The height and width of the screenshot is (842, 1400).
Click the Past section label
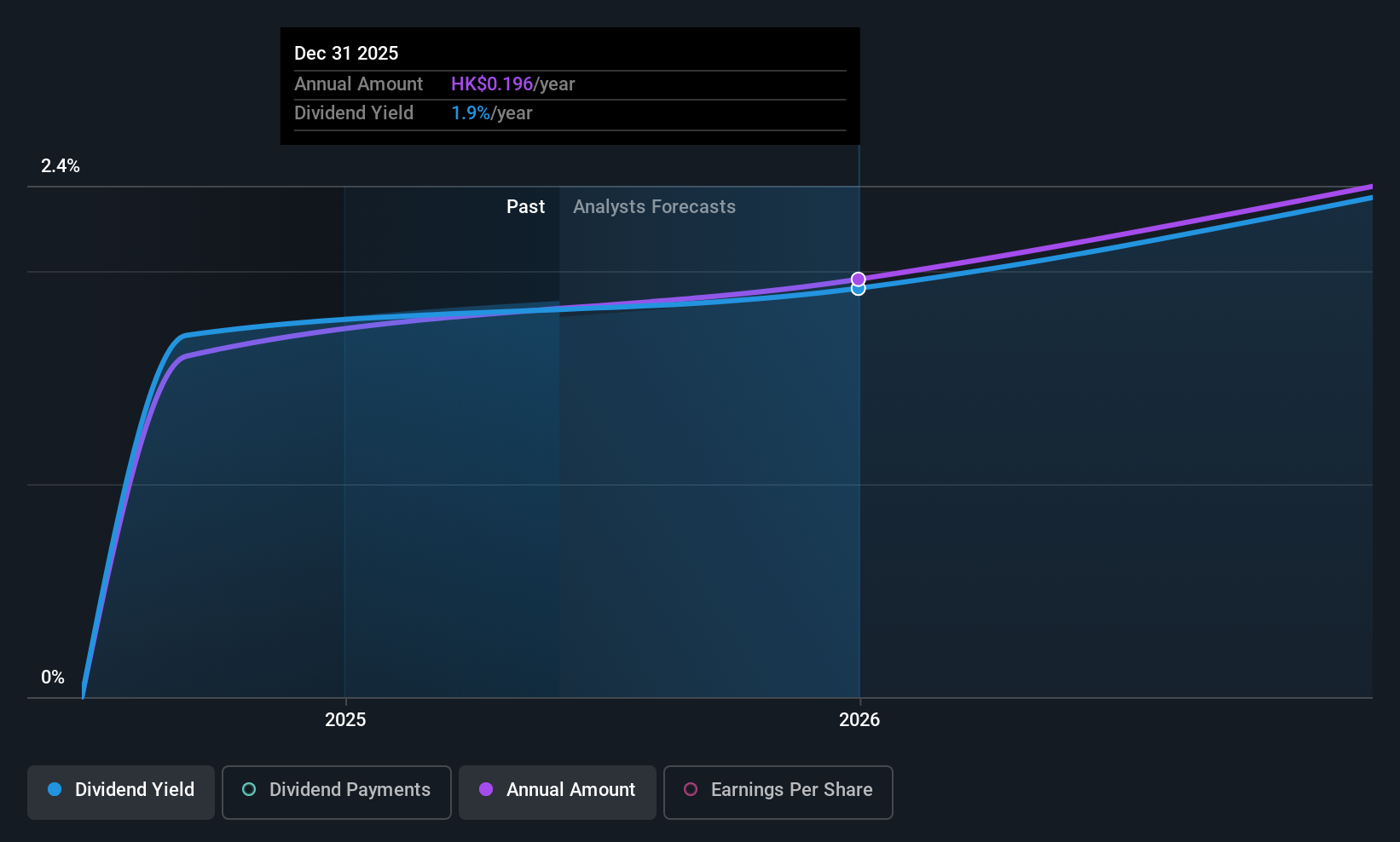tap(525, 207)
